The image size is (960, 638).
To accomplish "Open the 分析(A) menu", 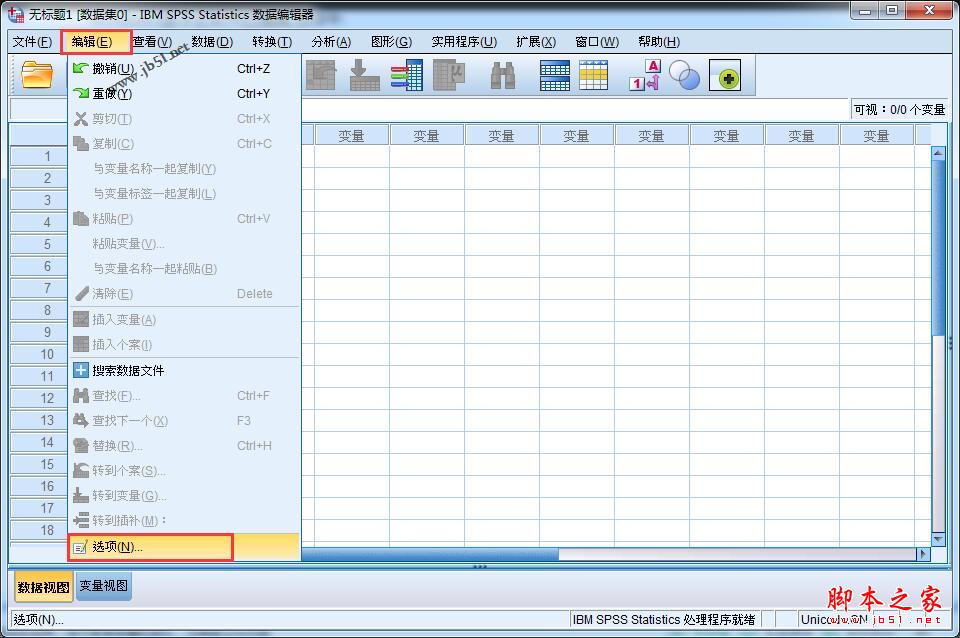I will [331, 42].
